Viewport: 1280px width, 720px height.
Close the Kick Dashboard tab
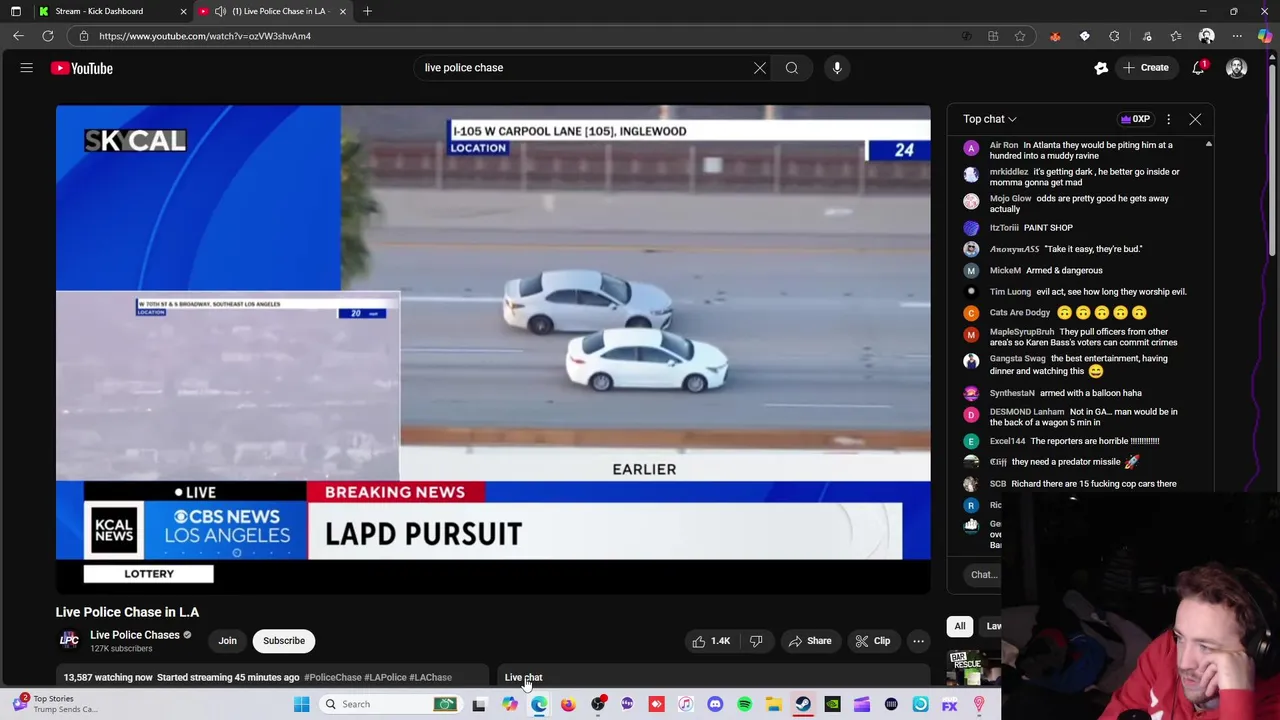[183, 11]
